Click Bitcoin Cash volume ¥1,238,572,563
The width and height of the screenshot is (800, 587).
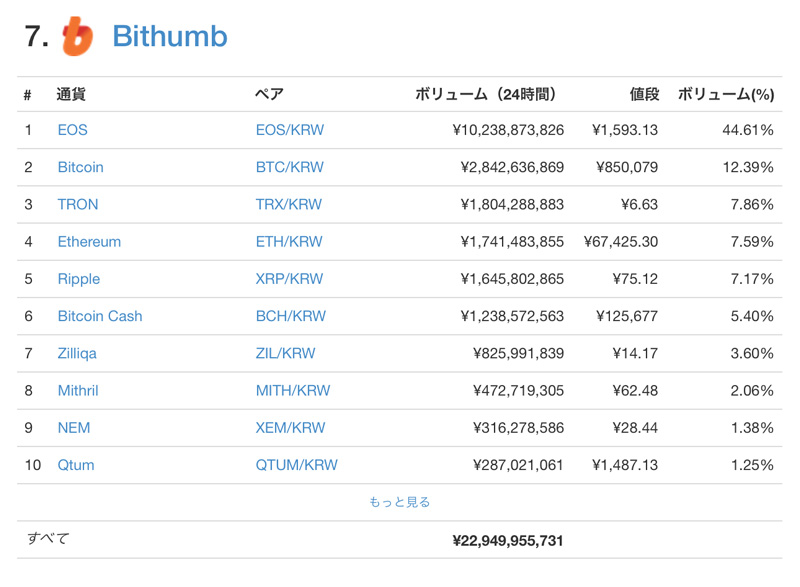(512, 316)
